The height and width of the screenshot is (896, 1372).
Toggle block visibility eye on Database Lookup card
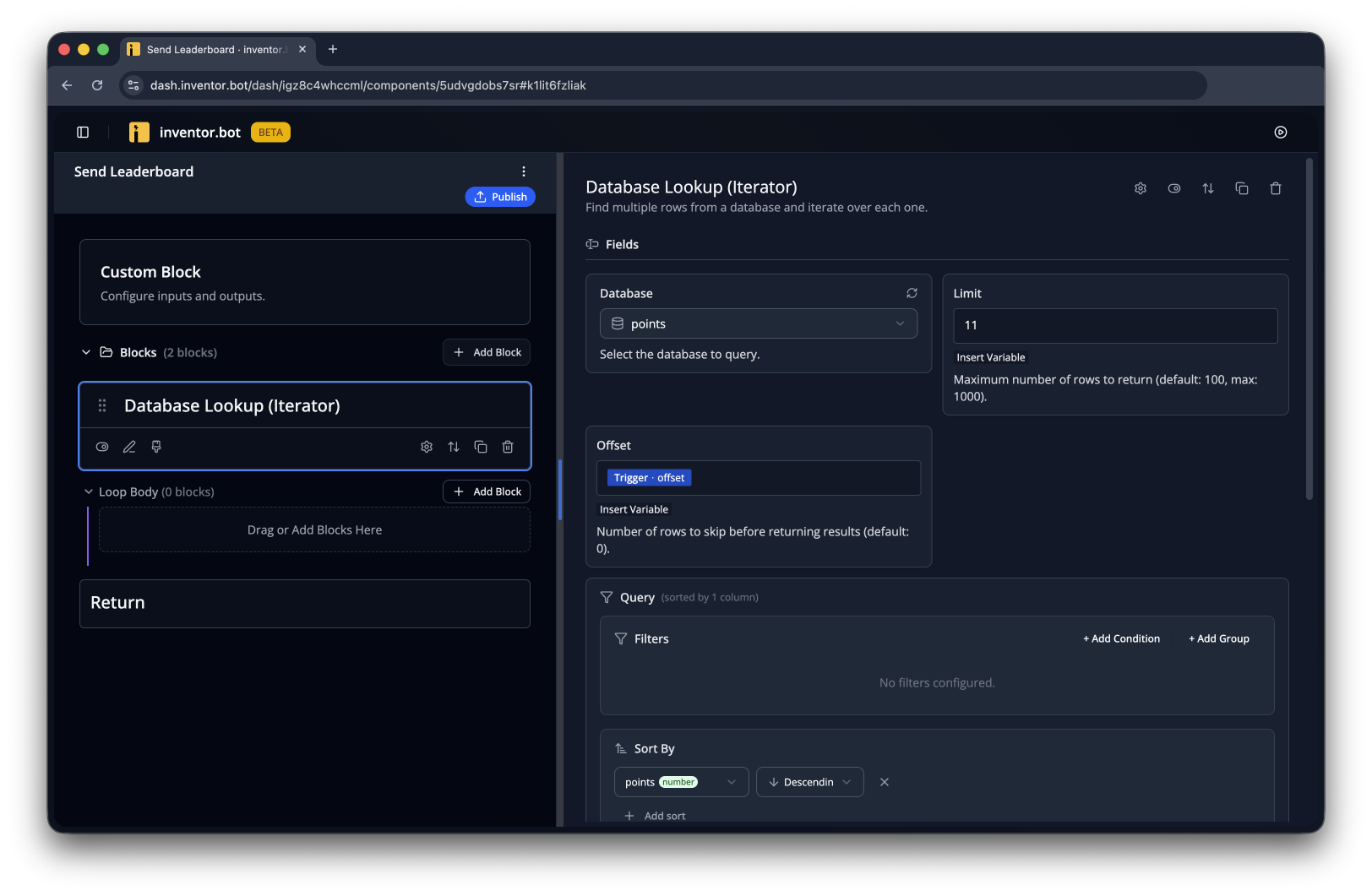pos(102,447)
